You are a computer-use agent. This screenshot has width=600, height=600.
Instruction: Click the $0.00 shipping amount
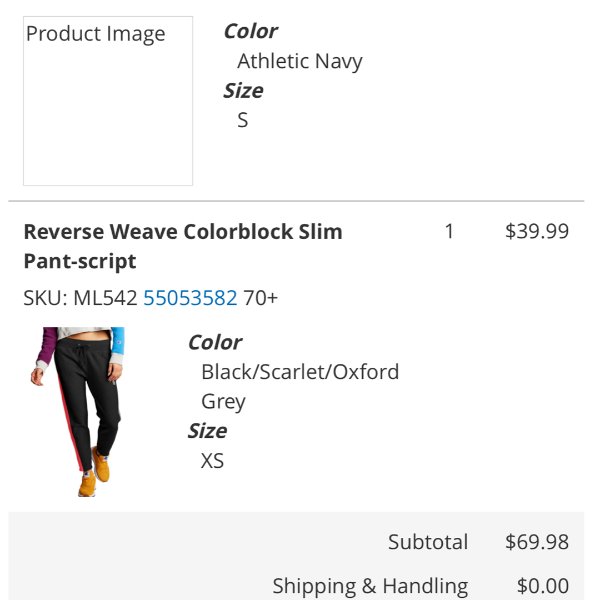coord(543,586)
